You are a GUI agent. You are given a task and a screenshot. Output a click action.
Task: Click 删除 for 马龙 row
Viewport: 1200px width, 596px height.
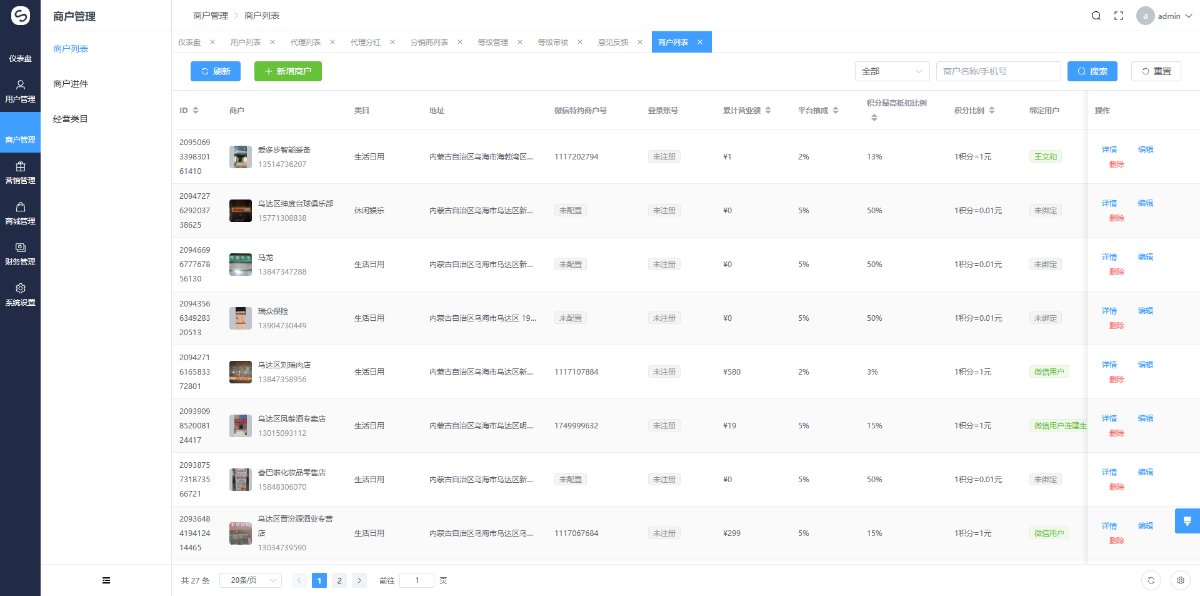click(x=1117, y=272)
